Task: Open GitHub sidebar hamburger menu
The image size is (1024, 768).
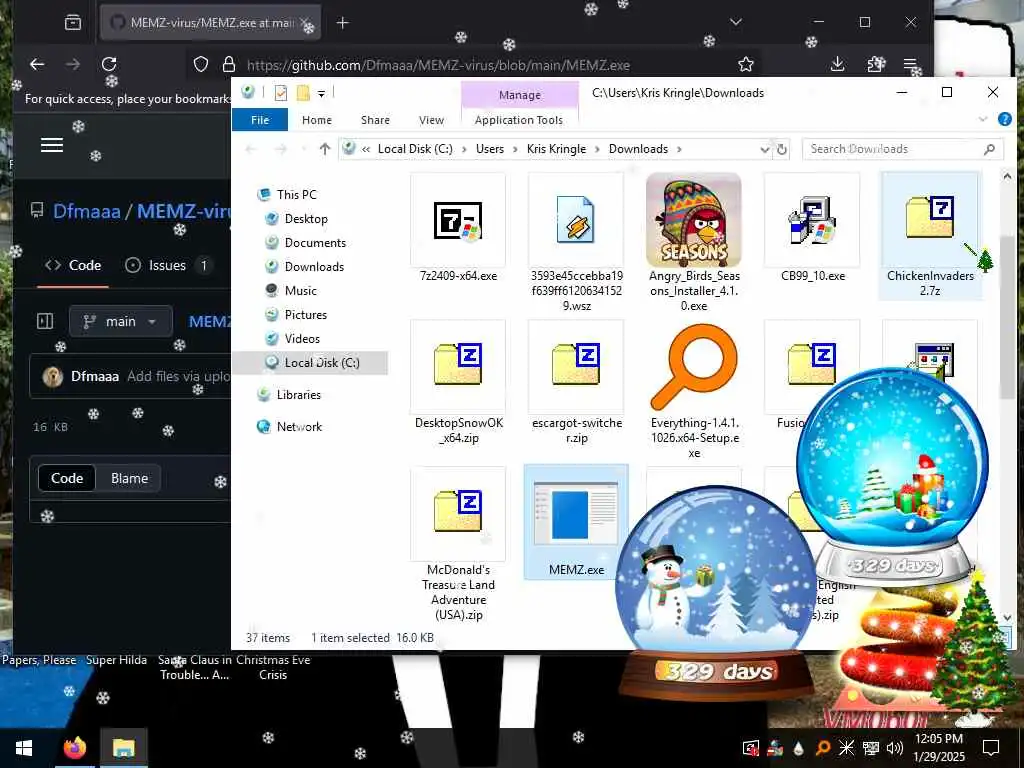Action: click(x=52, y=145)
